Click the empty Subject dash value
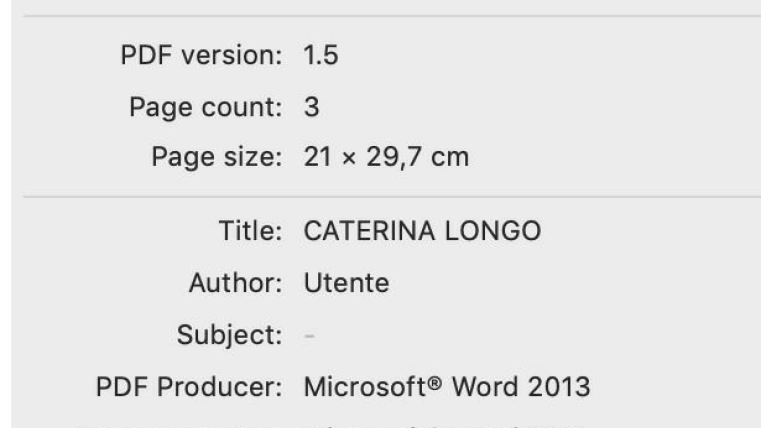This screenshot has width=761, height=428. coord(309,335)
